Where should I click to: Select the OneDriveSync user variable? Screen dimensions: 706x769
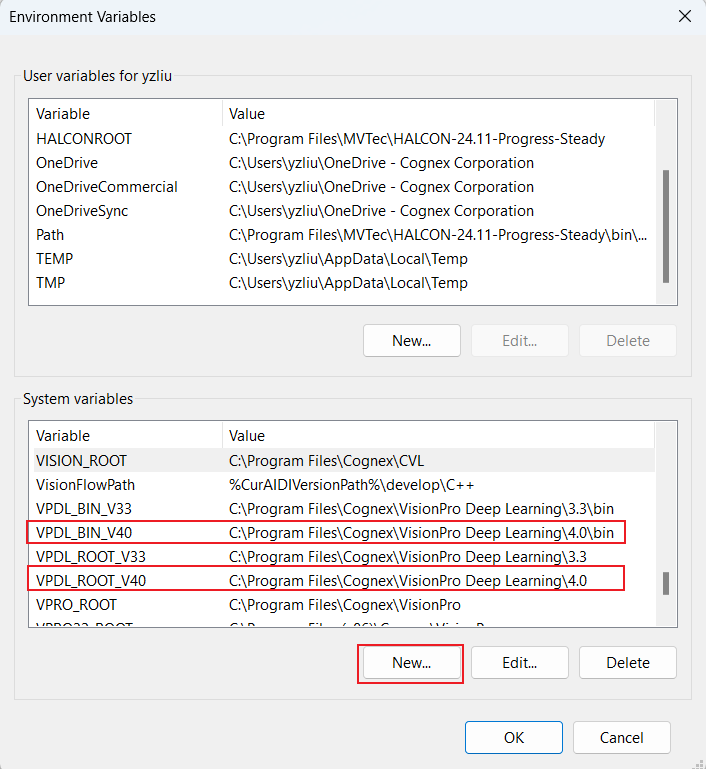(x=344, y=211)
